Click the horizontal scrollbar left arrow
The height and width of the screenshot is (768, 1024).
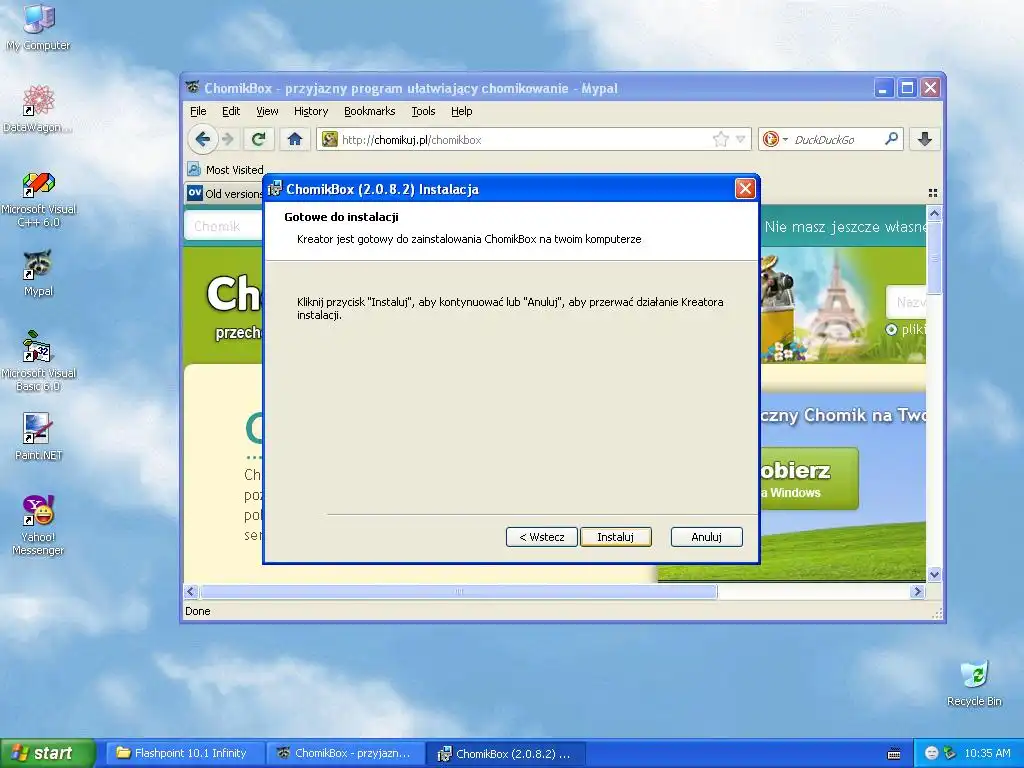click(x=191, y=592)
